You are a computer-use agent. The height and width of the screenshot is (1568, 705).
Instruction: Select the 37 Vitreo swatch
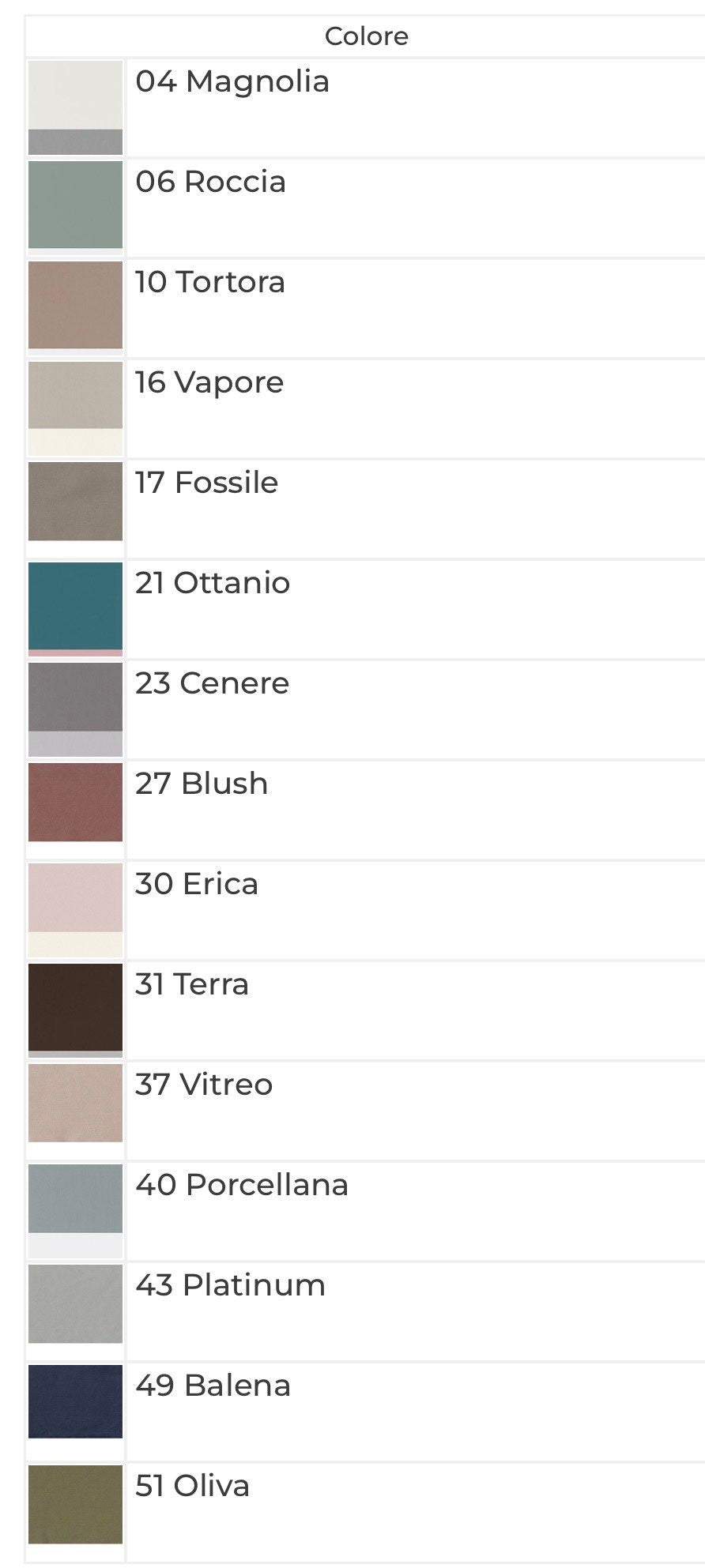pos(75,1103)
